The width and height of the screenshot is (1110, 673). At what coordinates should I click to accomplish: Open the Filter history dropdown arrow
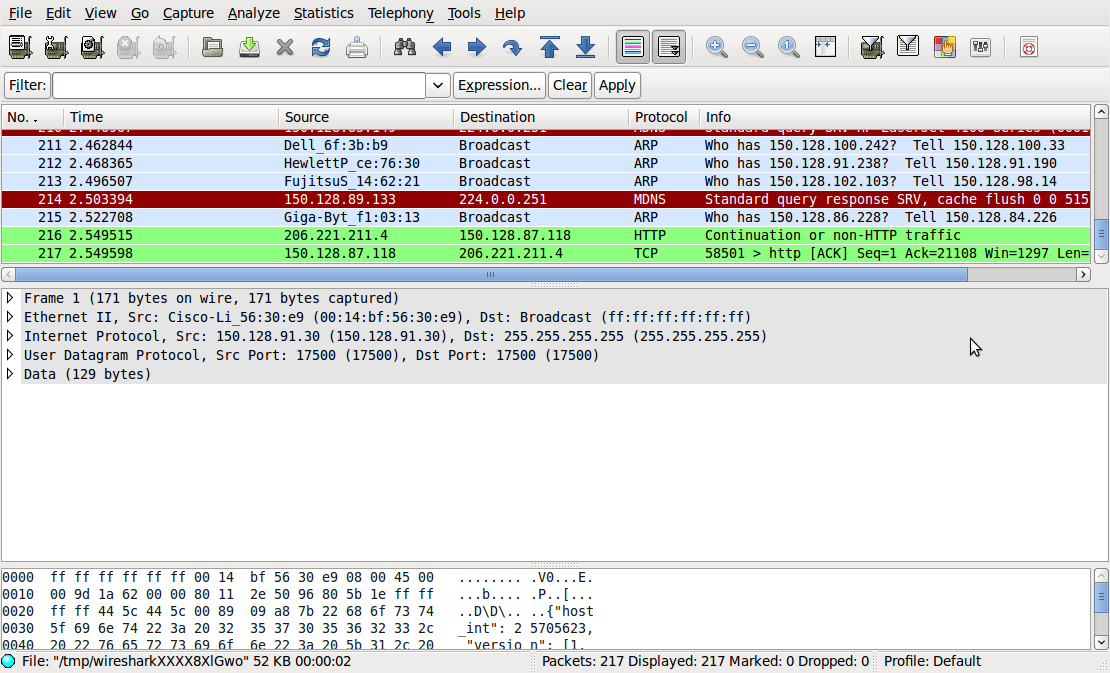[x=438, y=86]
